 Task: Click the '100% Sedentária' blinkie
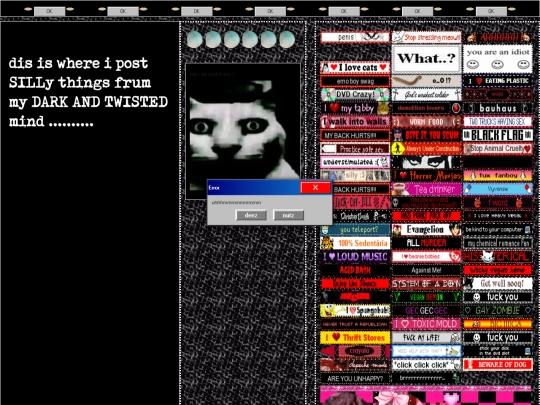355,243
